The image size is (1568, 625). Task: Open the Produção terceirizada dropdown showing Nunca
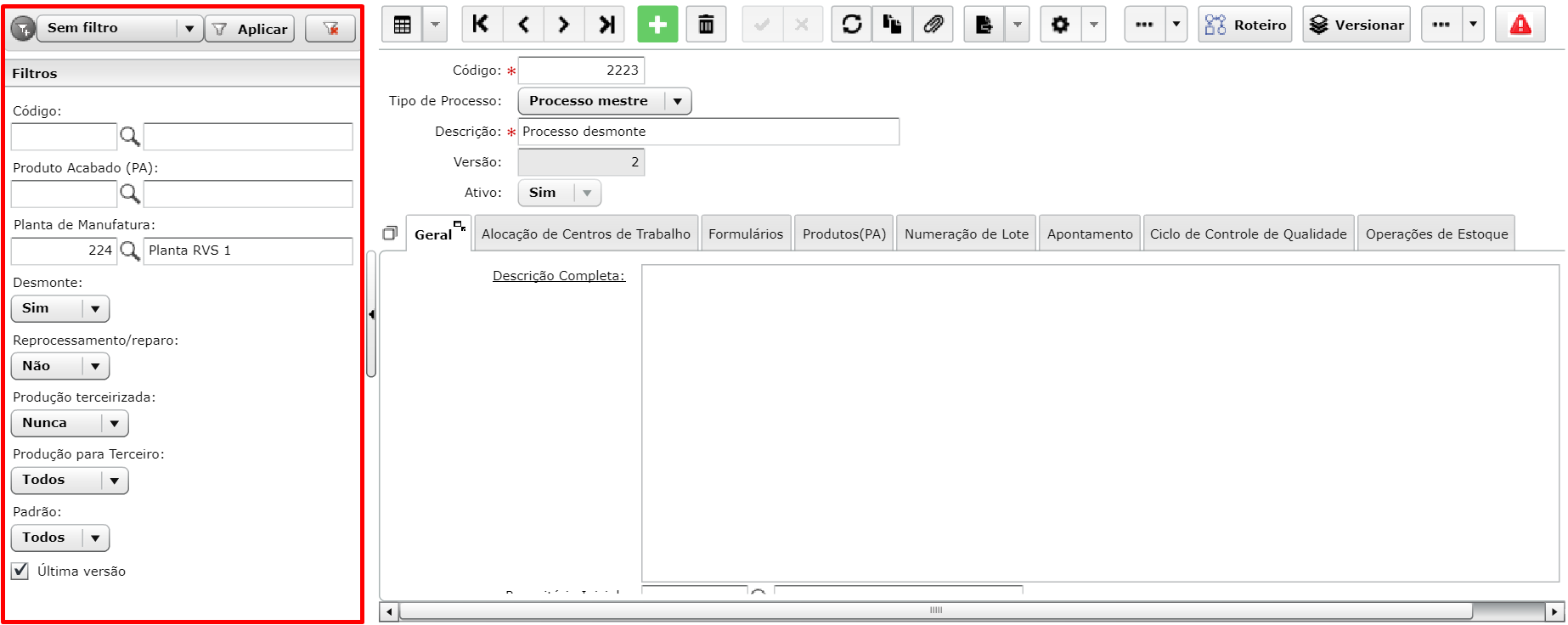click(x=70, y=423)
